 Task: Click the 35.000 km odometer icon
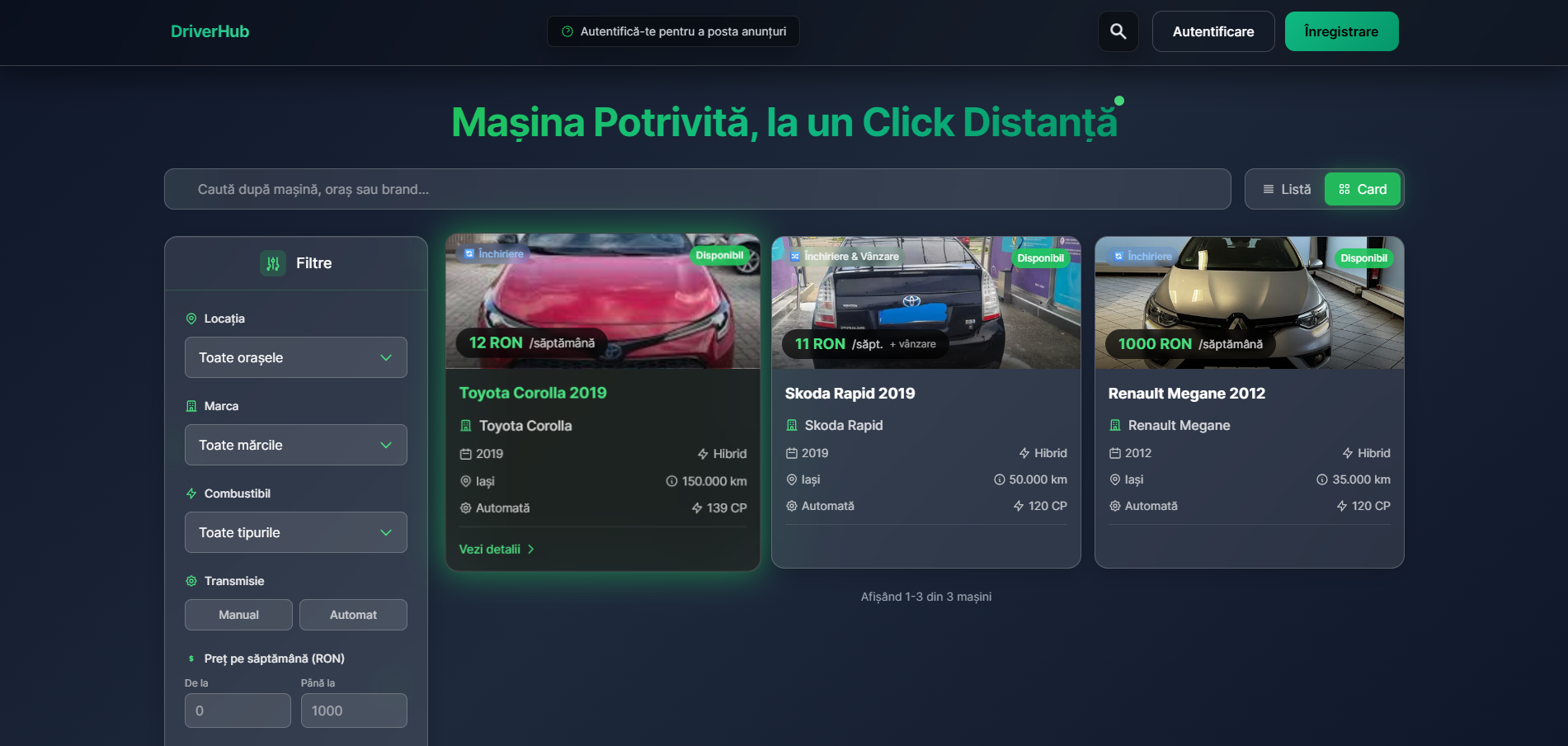pyautogui.click(x=1322, y=479)
